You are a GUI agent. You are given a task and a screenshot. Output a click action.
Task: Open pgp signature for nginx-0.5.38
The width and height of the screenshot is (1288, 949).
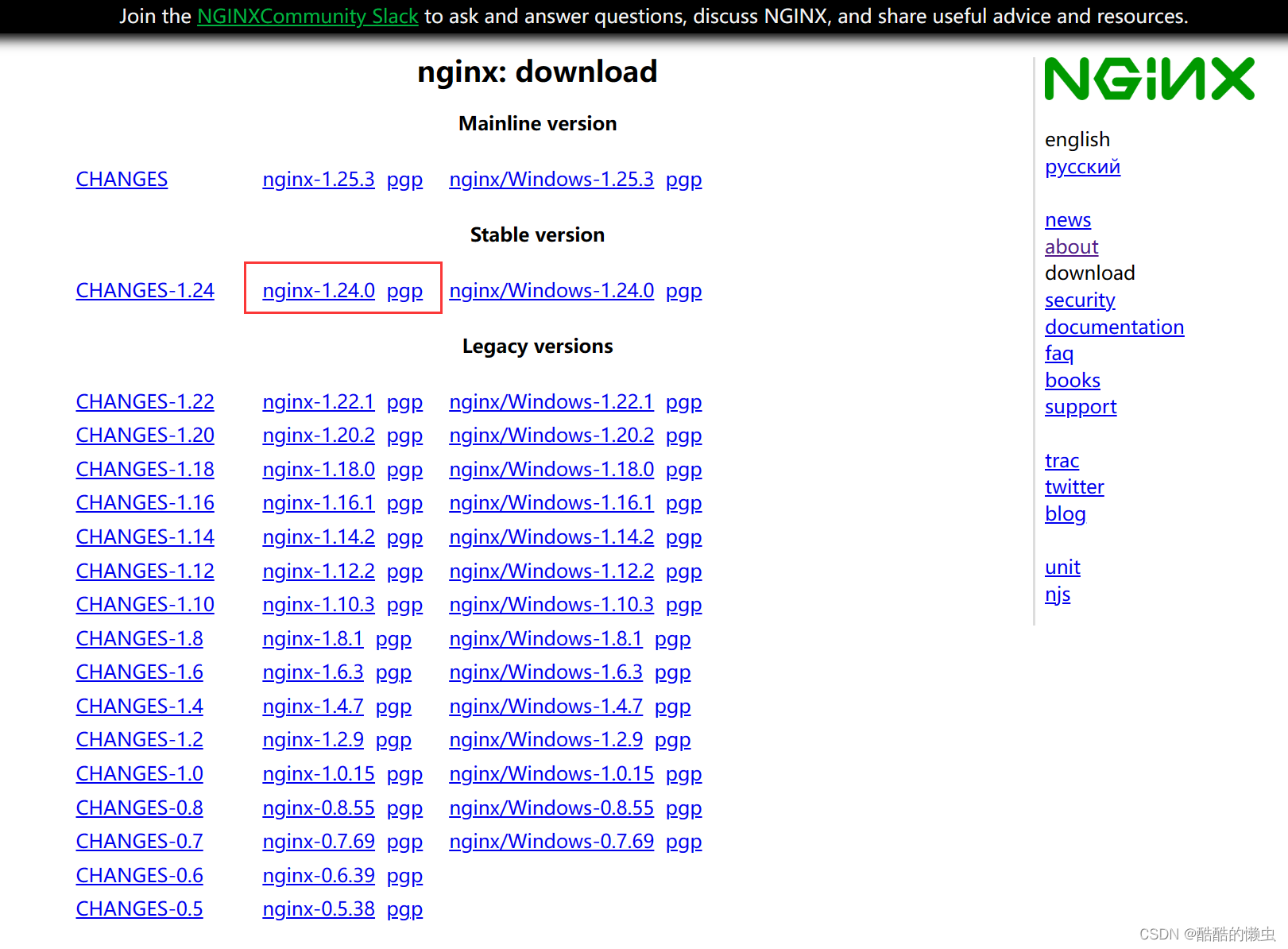404,909
